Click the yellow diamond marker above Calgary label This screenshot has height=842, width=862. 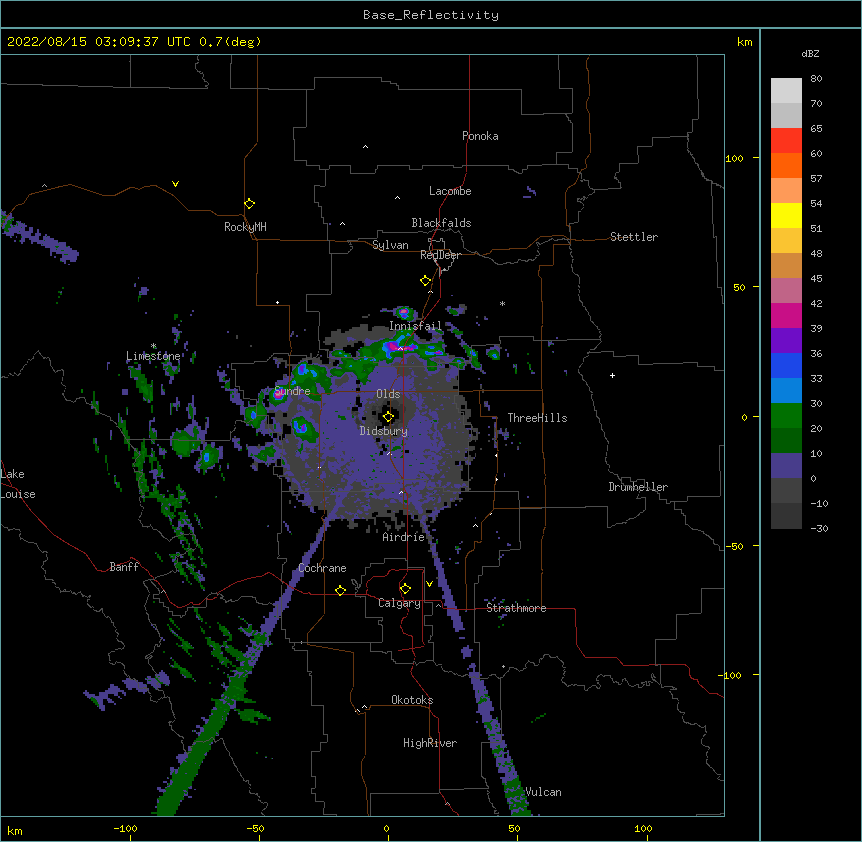(405, 589)
